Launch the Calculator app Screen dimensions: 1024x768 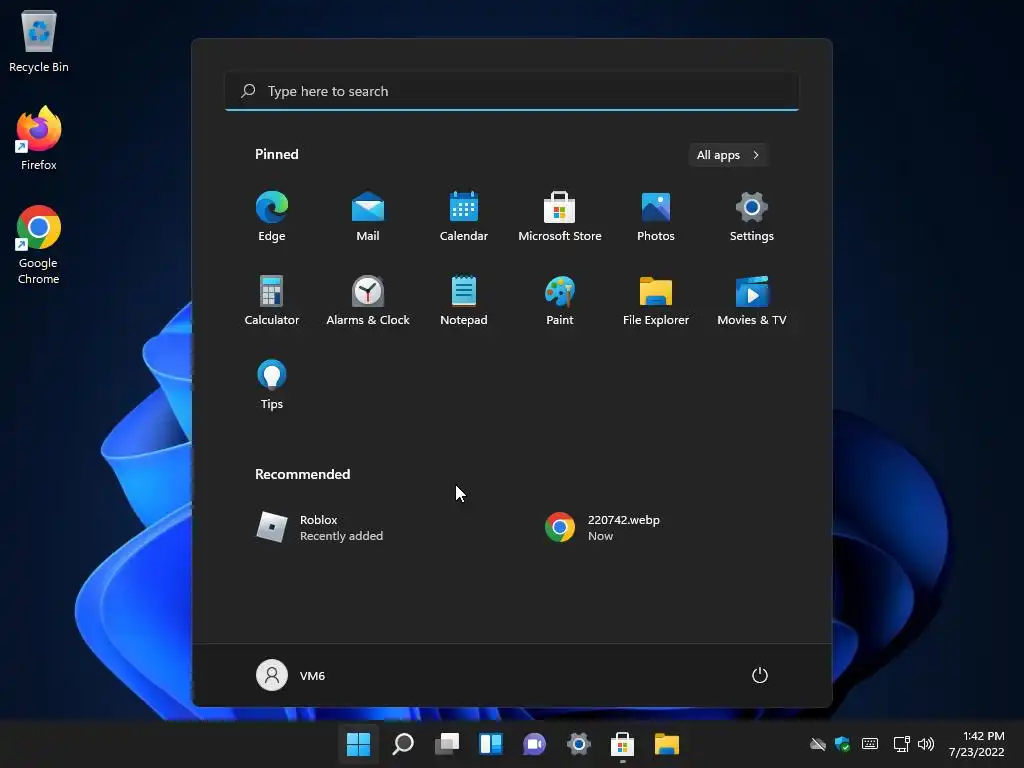[x=272, y=300]
